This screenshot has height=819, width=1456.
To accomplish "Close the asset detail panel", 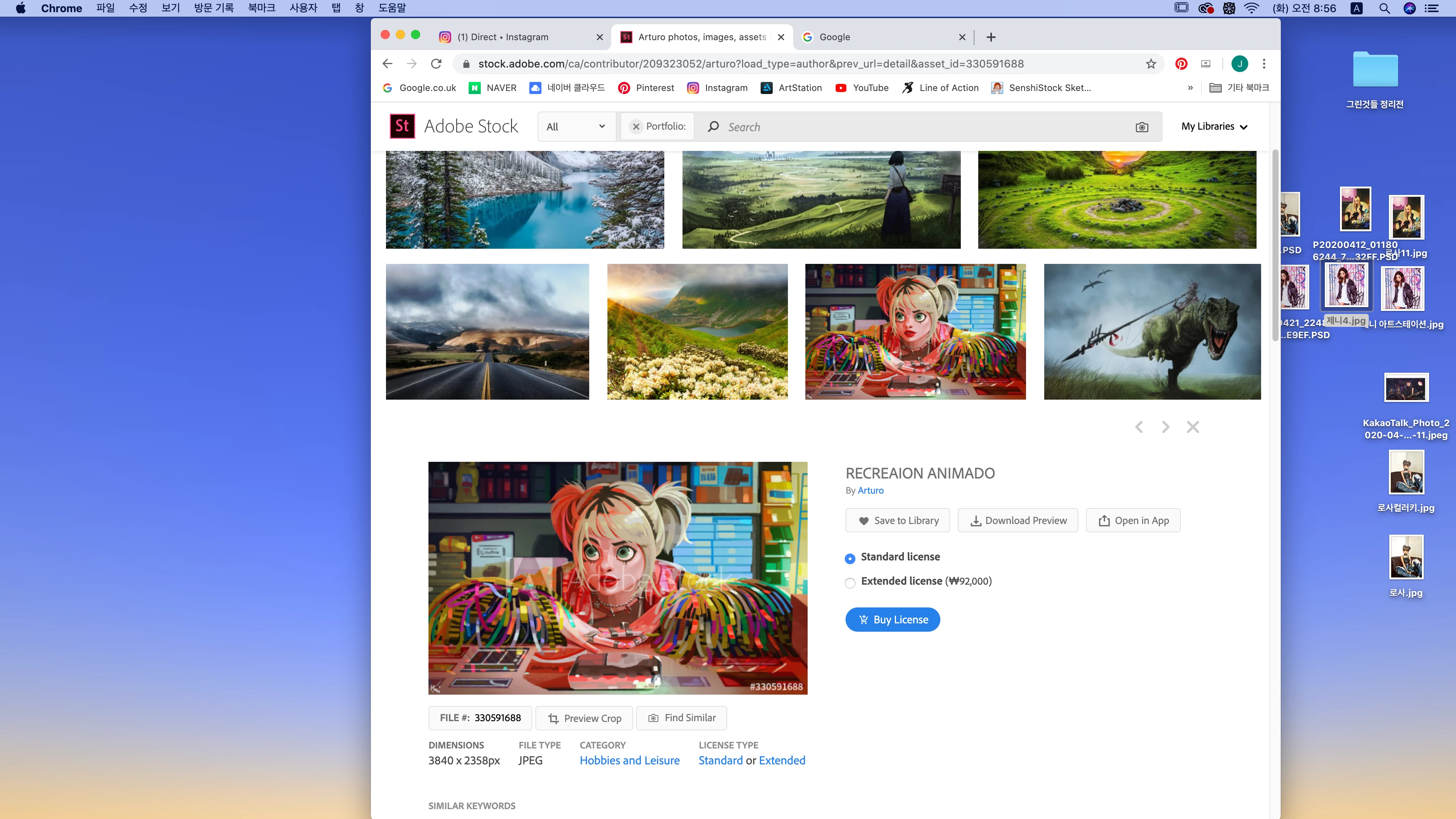I will point(1192,427).
